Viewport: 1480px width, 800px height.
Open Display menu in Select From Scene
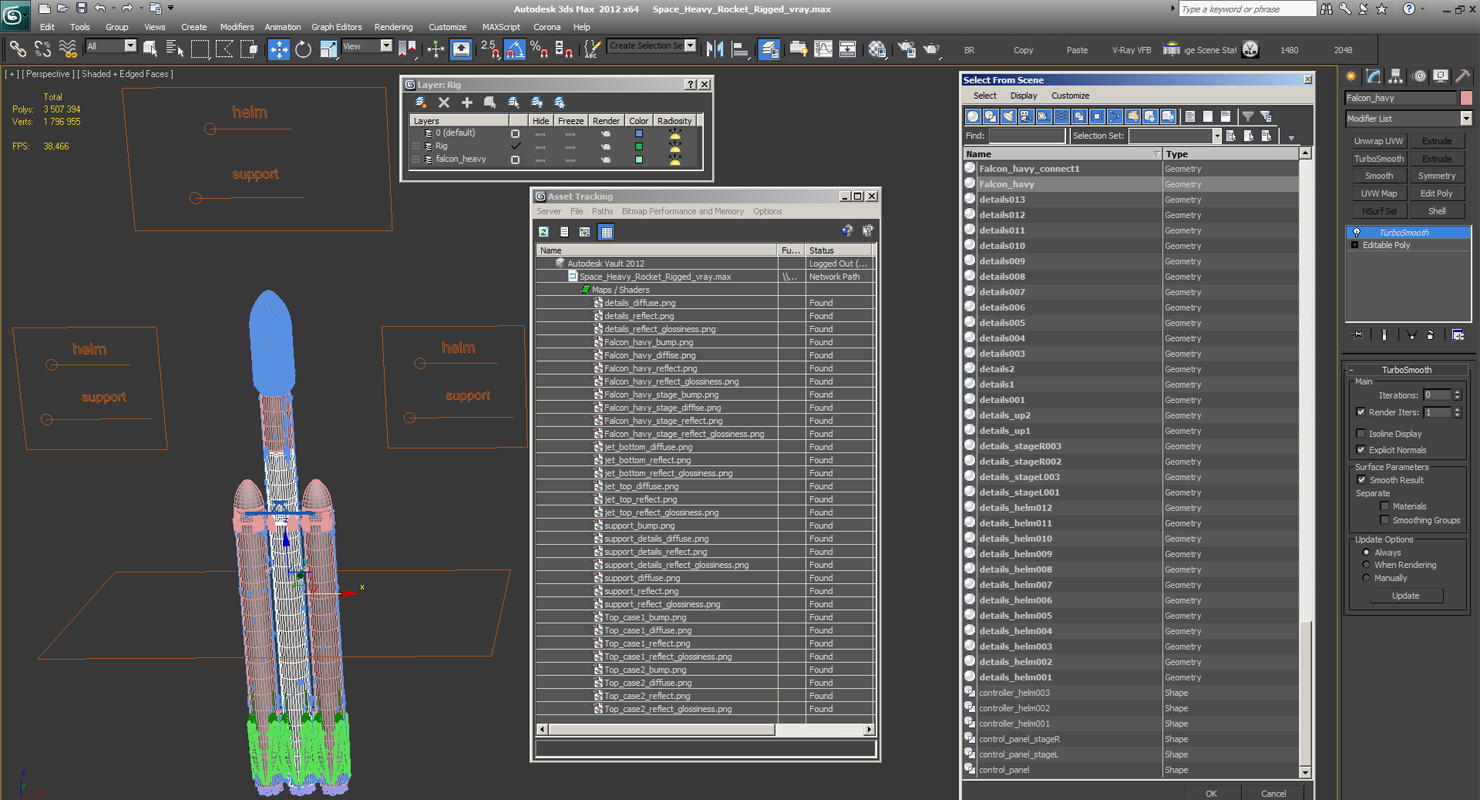pyautogui.click(x=1023, y=96)
